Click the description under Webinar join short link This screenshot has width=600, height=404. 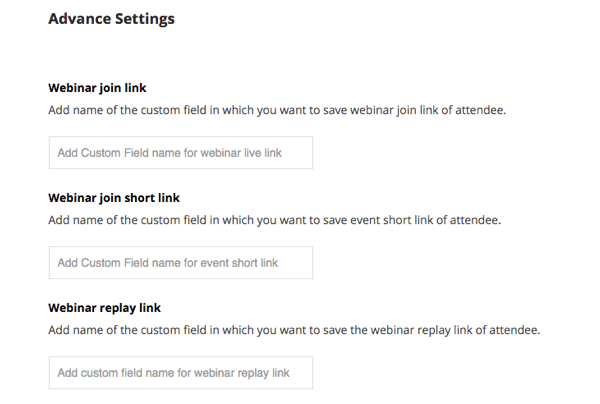point(274,219)
